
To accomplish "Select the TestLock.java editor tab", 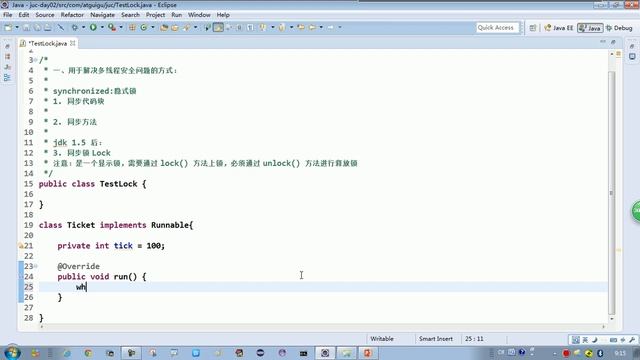I will click(x=47, y=43).
